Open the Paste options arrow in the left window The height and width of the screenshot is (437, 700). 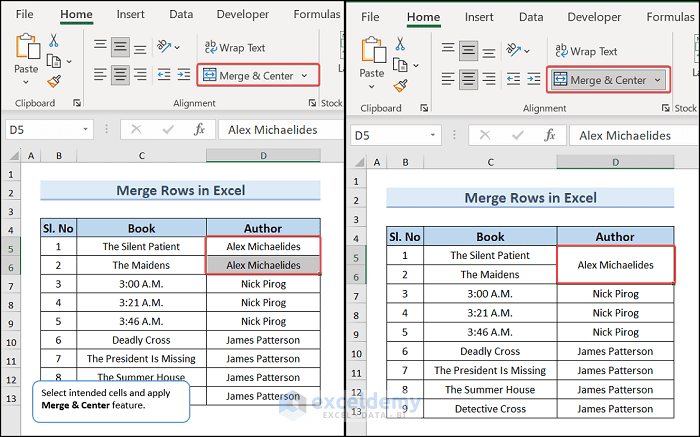(x=26, y=82)
